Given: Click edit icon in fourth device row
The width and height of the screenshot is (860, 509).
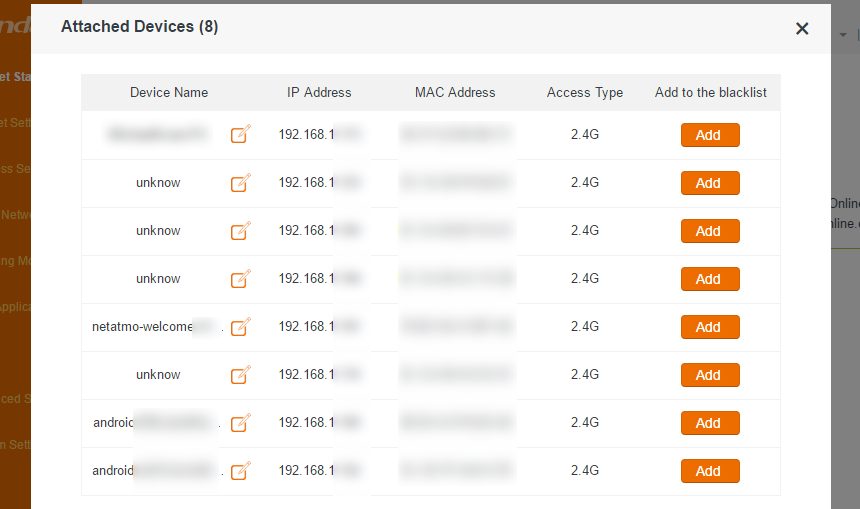Looking at the screenshot, I should click(240, 278).
